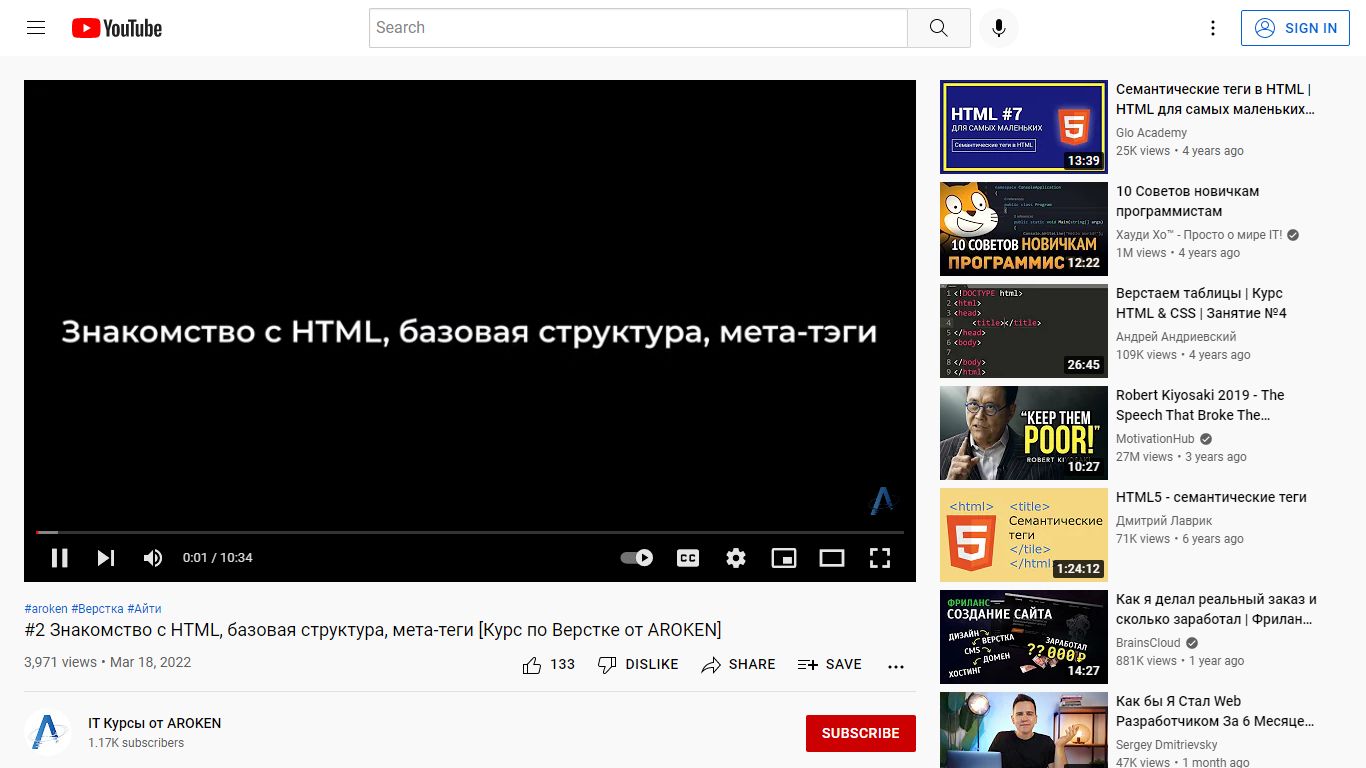Open IT Курсы от AROKEN channel name
The height and width of the screenshot is (768, 1366).
click(155, 723)
